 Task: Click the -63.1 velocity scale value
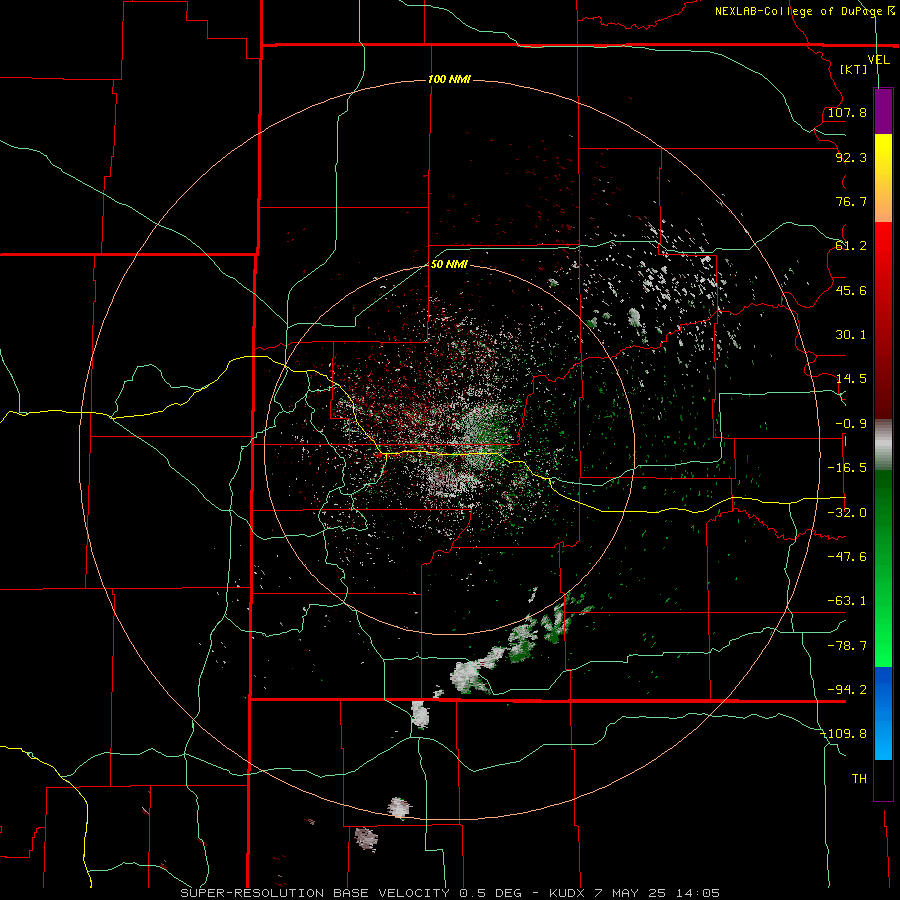847,601
